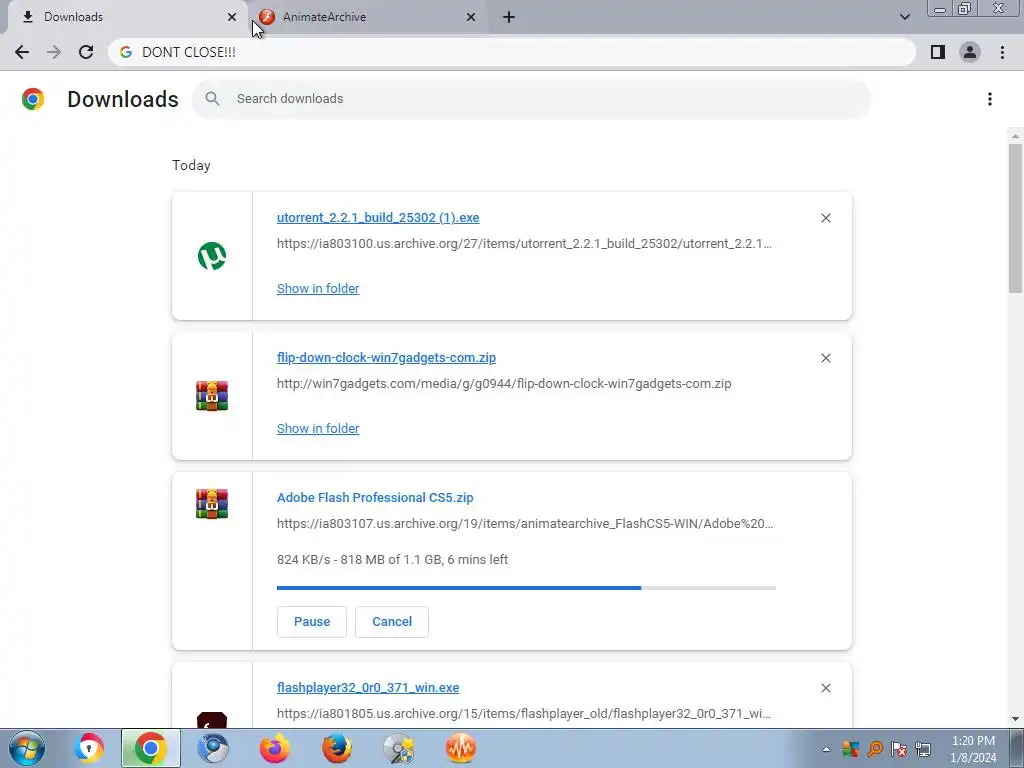Click the Show desktop strip

1016,748
